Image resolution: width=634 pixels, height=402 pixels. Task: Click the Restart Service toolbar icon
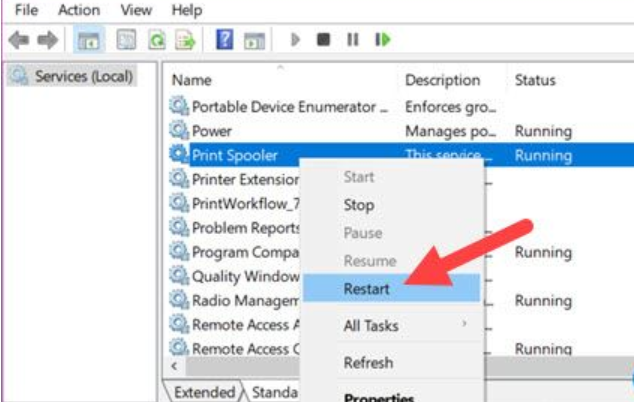383,40
